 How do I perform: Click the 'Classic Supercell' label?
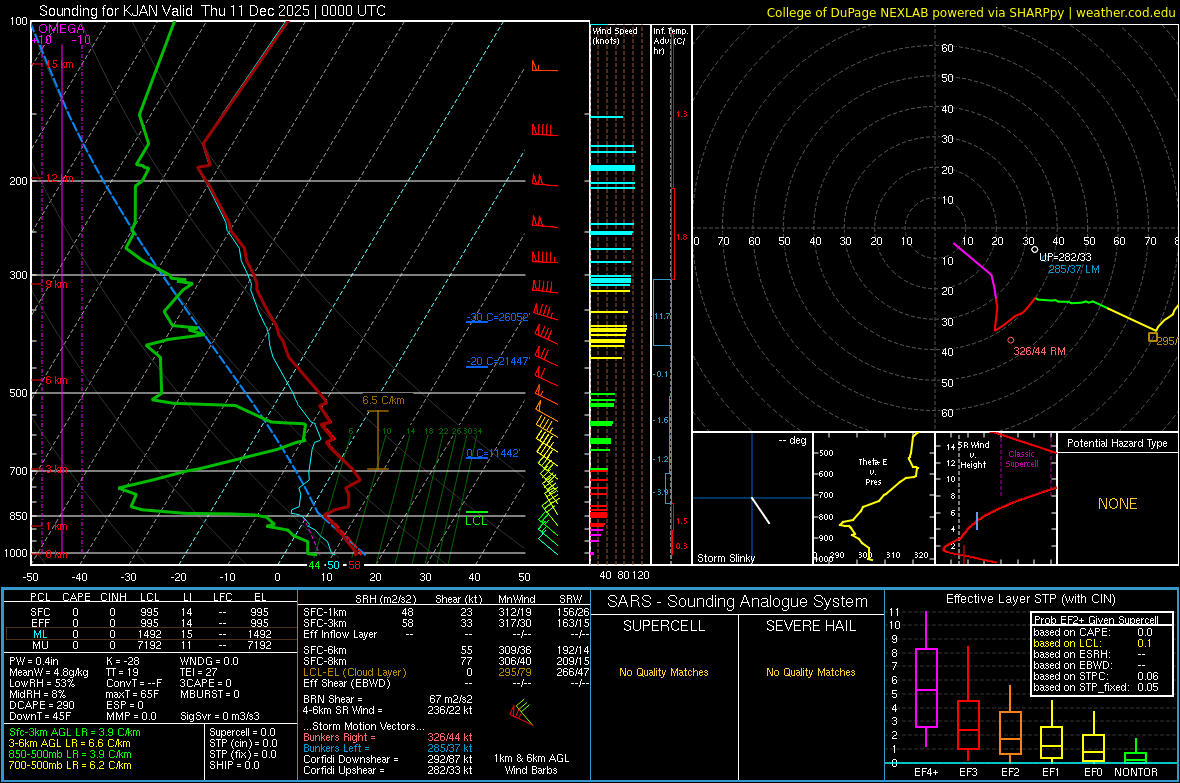pos(1021,459)
